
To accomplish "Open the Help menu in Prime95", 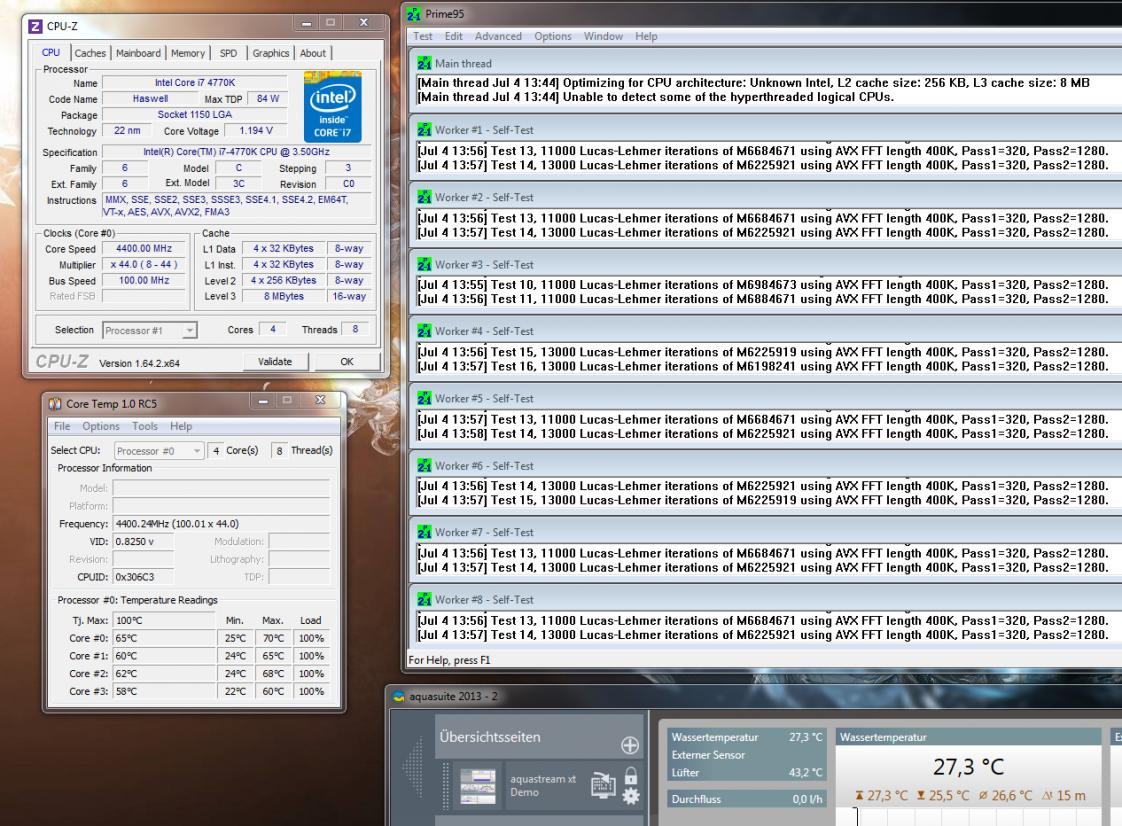I will pyautogui.click(x=646, y=36).
